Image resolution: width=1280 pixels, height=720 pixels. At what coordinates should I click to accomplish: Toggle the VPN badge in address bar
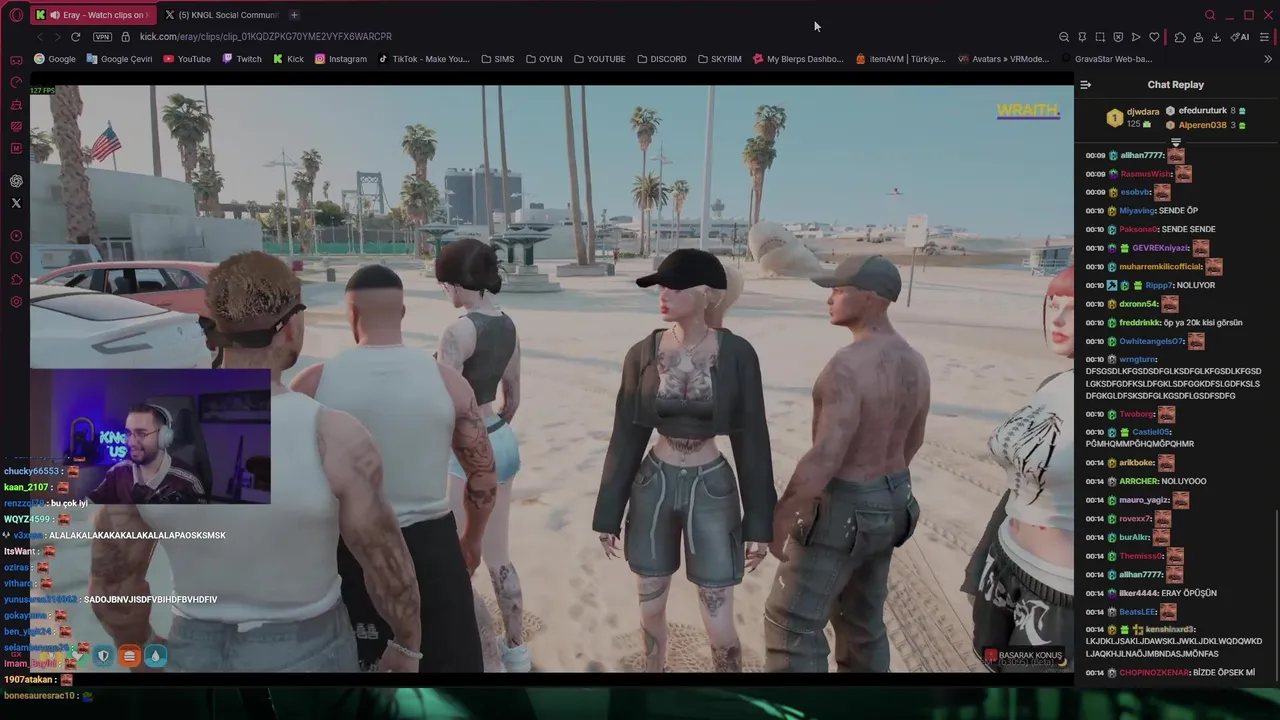(x=102, y=37)
